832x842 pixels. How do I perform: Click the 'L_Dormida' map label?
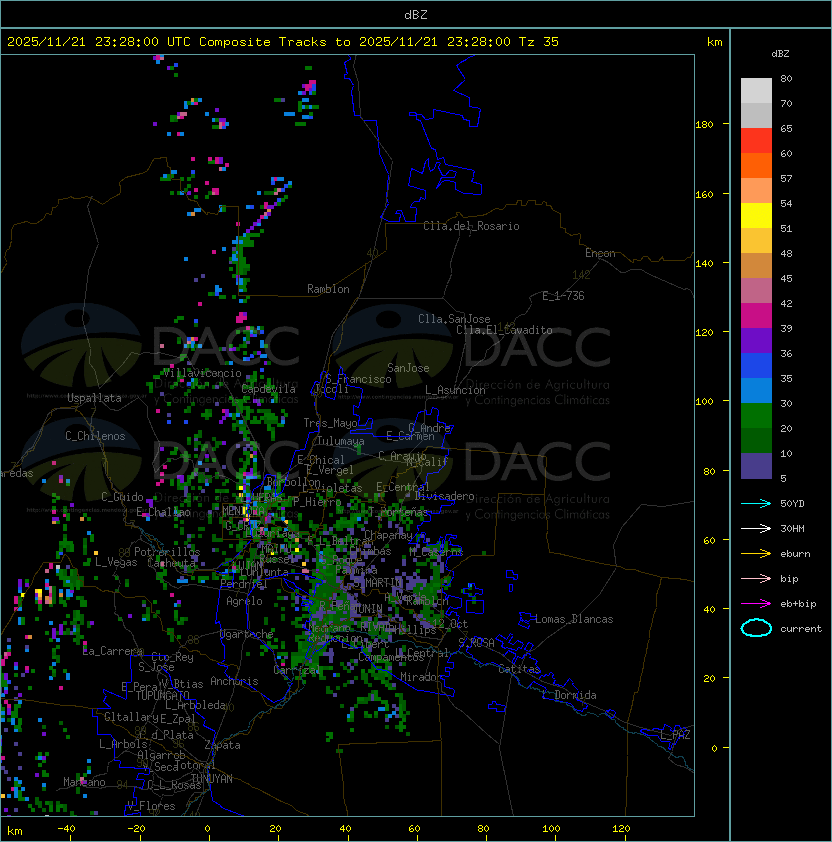click(x=569, y=695)
